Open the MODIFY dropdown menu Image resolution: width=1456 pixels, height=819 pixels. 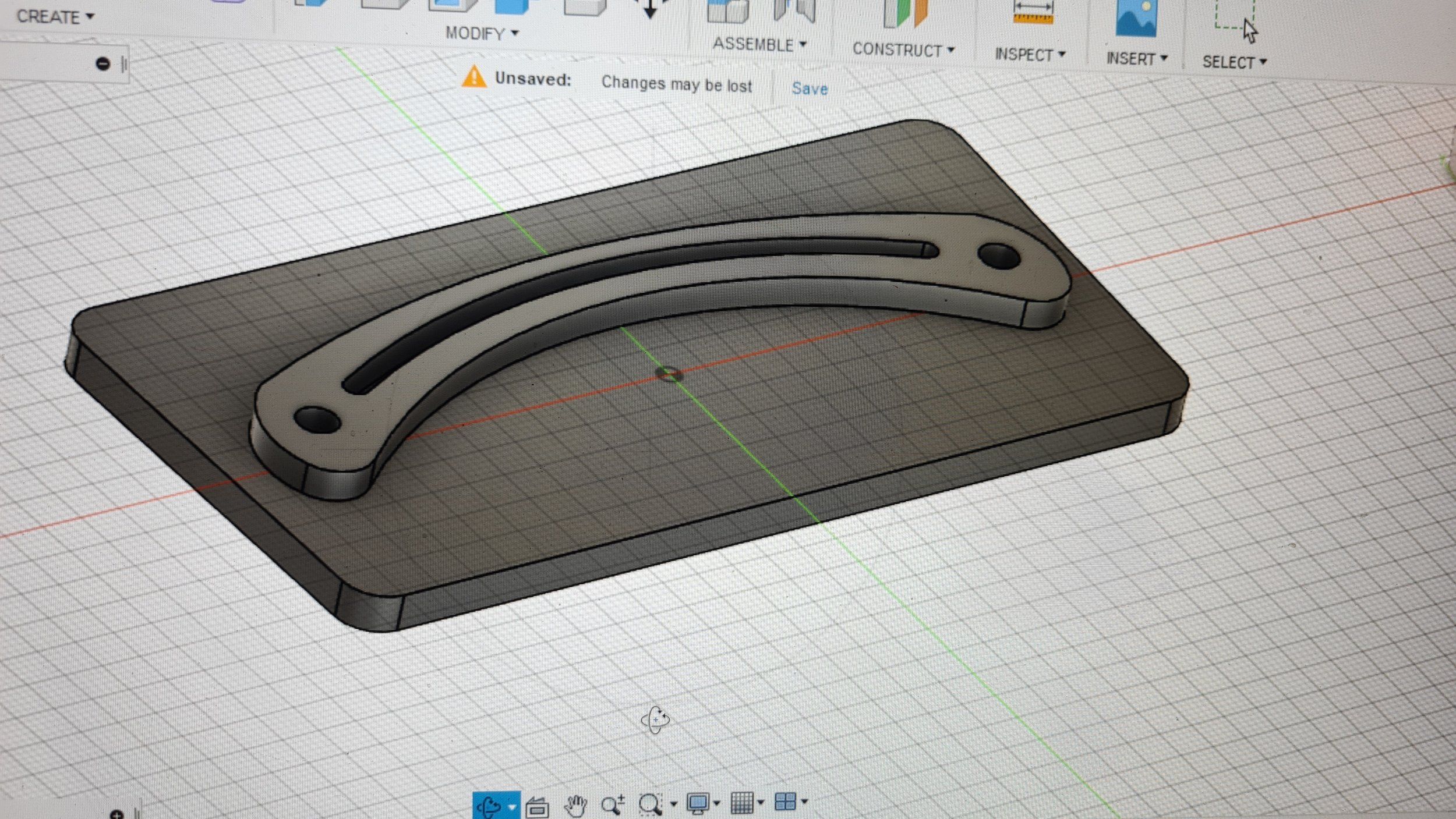pyautogui.click(x=482, y=33)
